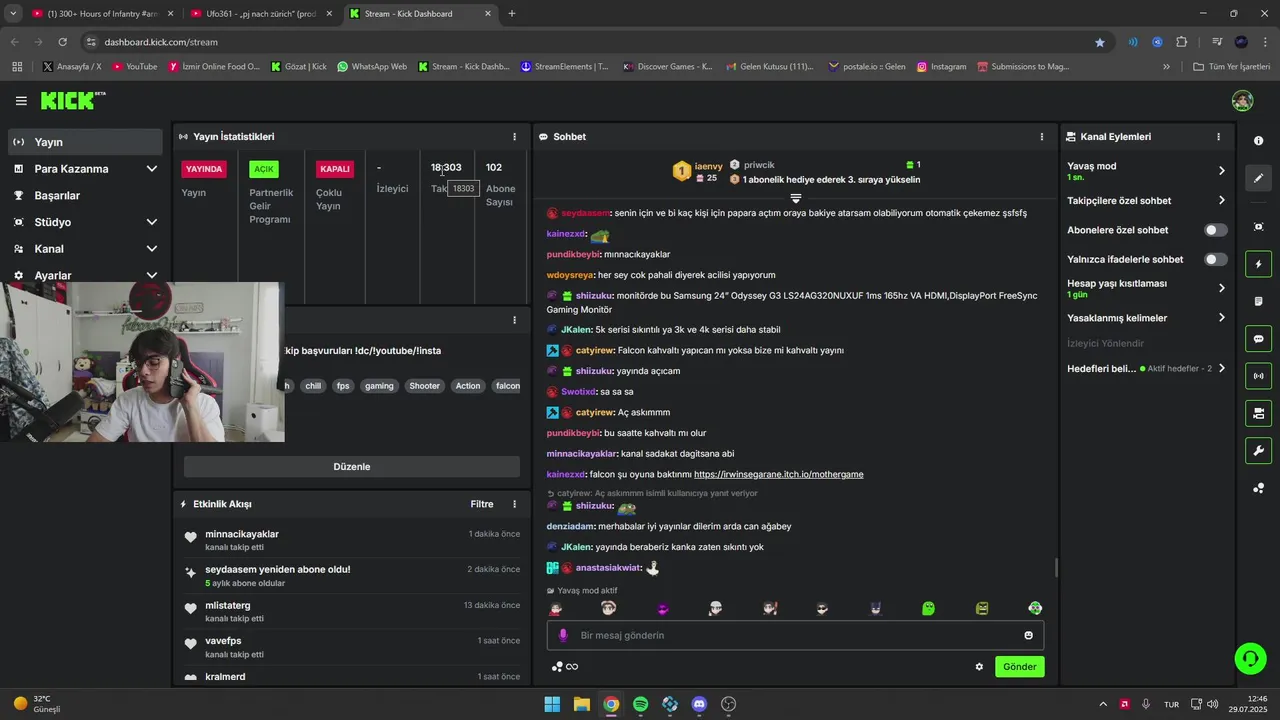The height and width of the screenshot is (720, 1280).
Task: Open Etkinlik Akışı panel three-dot menu
Action: (x=515, y=504)
